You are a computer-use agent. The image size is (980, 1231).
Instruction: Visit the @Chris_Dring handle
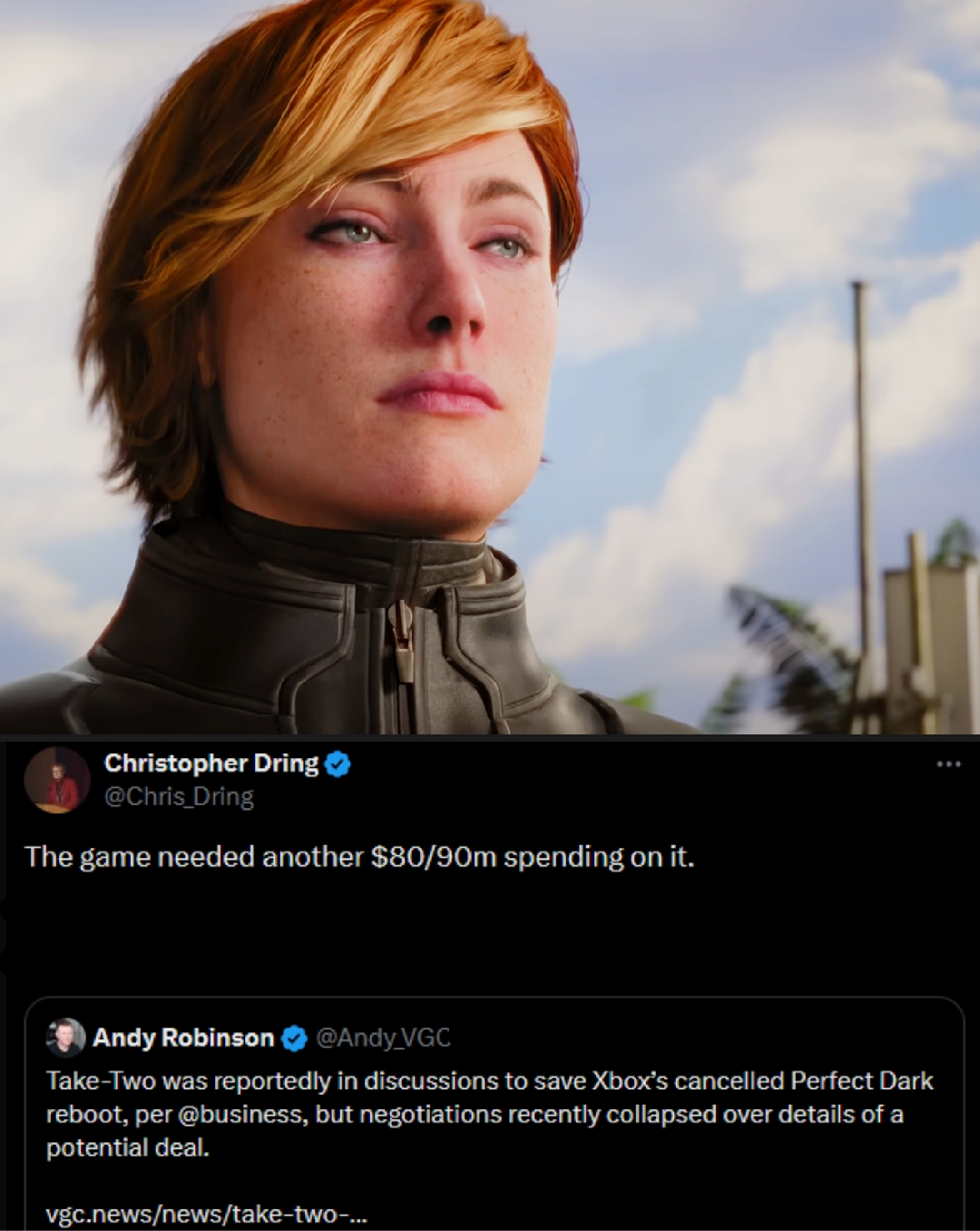pos(179,797)
